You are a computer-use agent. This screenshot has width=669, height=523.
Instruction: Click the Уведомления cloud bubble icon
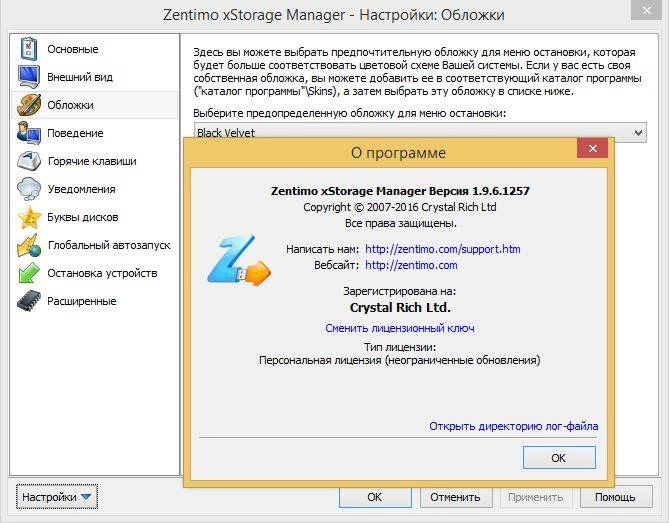[29, 189]
